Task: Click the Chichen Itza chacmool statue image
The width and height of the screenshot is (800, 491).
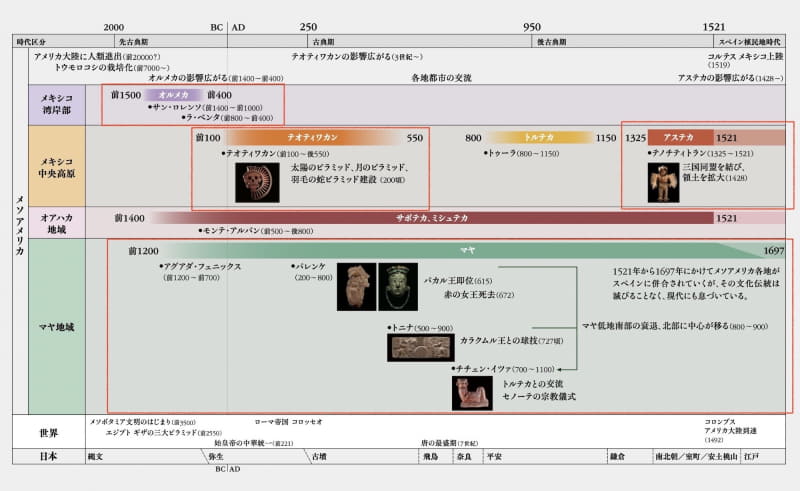Action: point(472,393)
